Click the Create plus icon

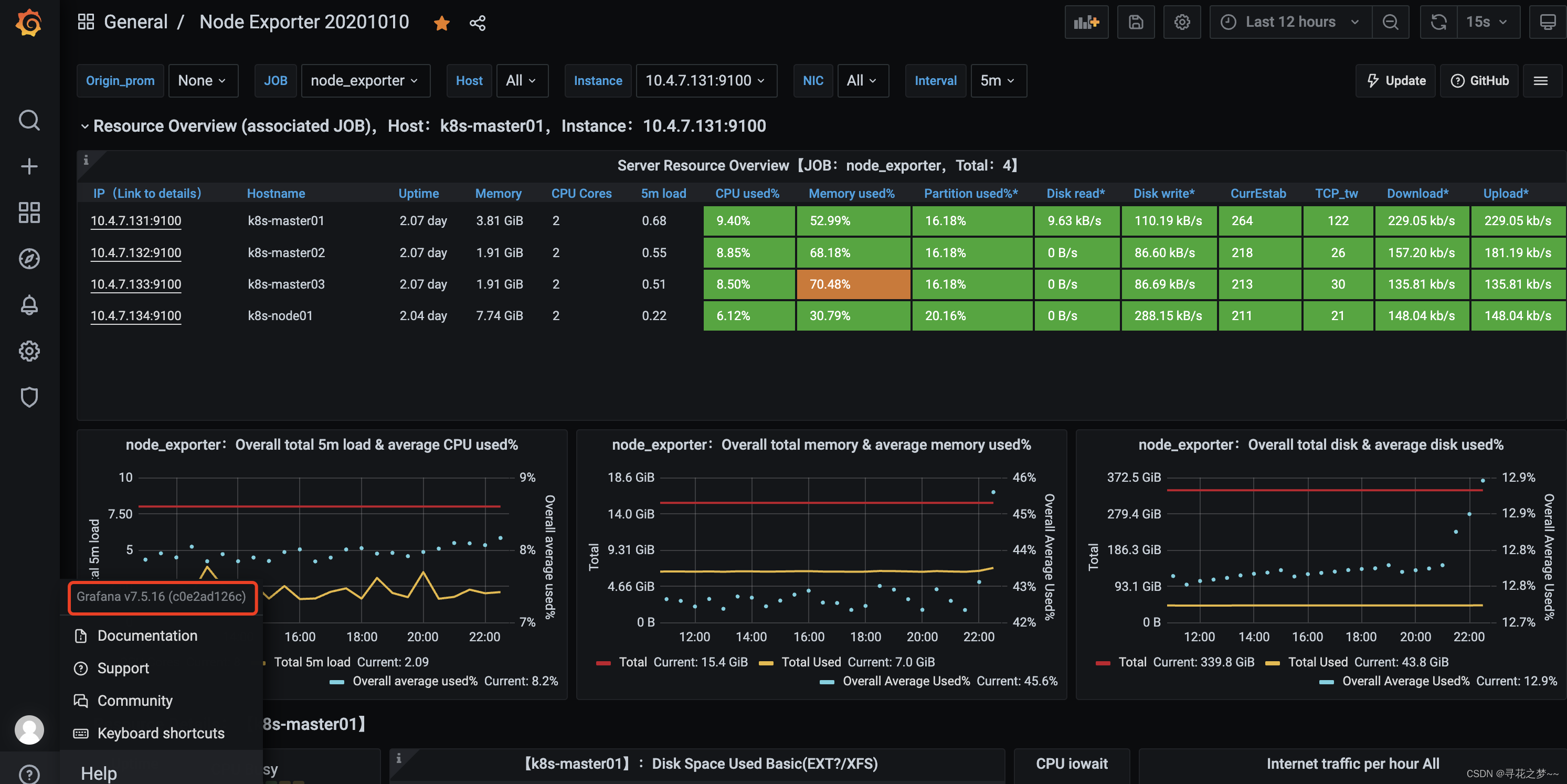click(x=28, y=166)
